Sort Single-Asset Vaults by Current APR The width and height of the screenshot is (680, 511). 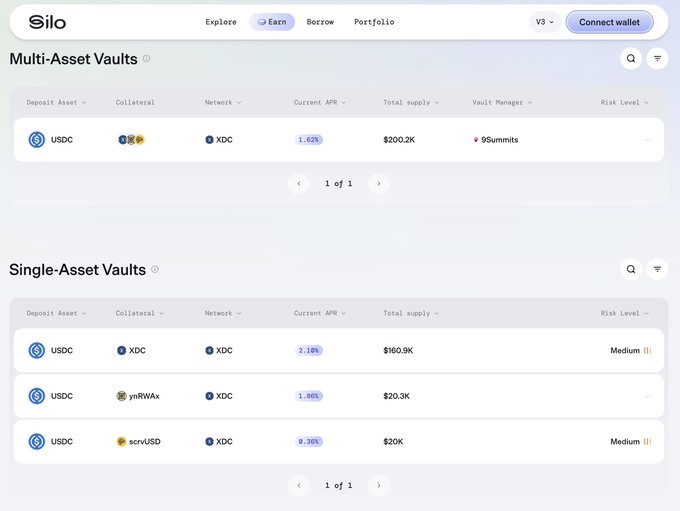pos(320,313)
